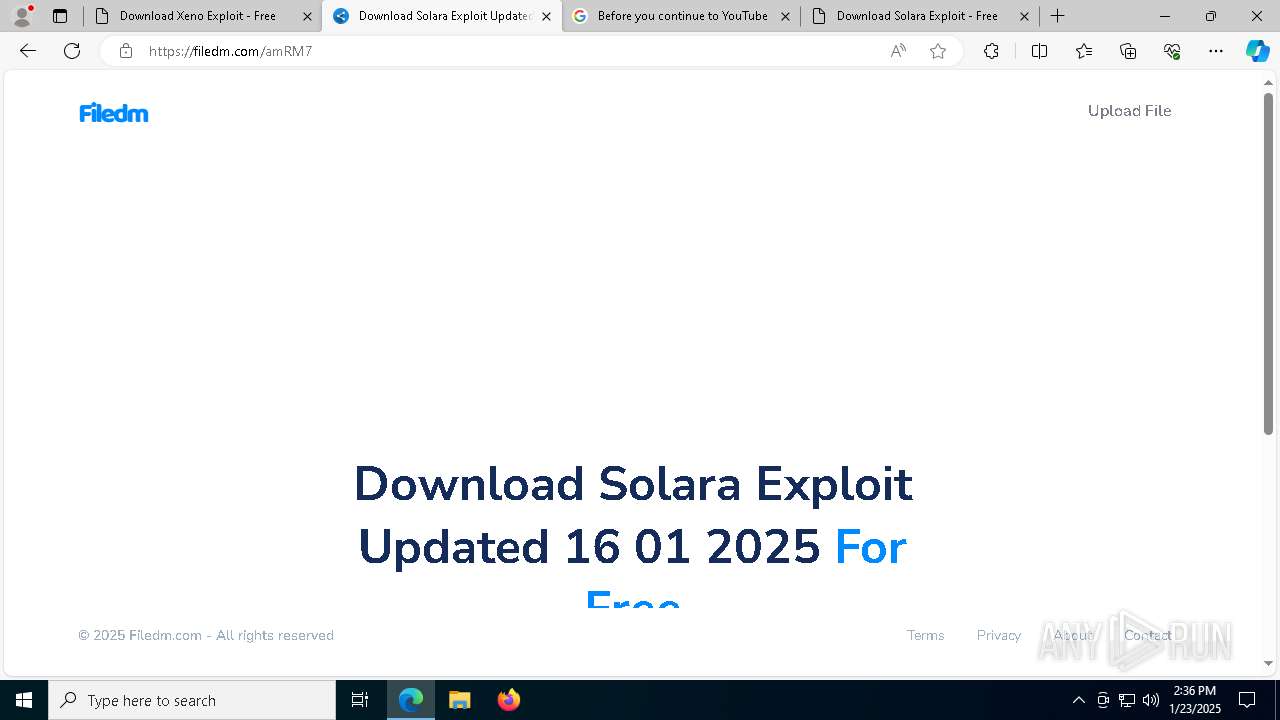Click the copyright 2025 Filedm.com text
The height and width of the screenshot is (720, 1280).
[x=206, y=635]
